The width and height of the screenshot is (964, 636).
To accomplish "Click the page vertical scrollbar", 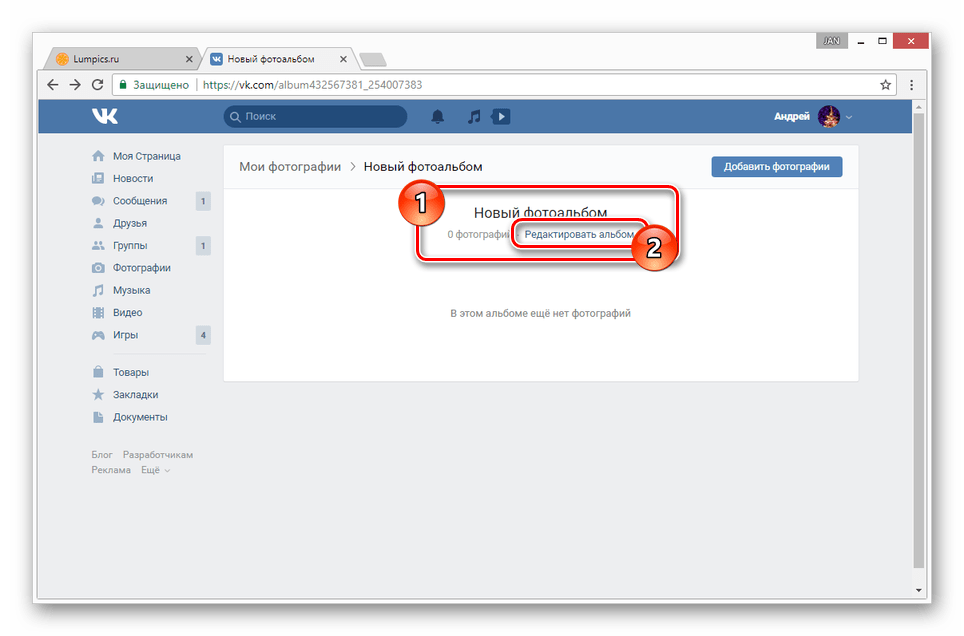I will pyautogui.click(x=919, y=341).
